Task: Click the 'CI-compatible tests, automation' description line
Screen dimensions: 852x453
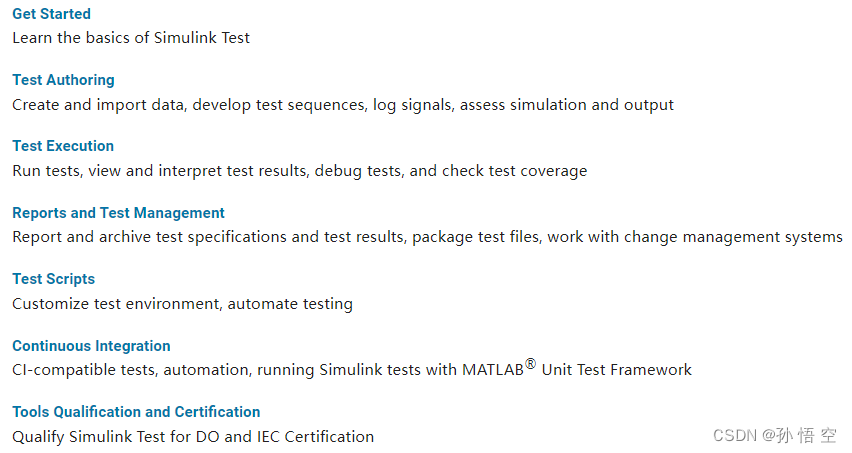Action: (x=352, y=369)
